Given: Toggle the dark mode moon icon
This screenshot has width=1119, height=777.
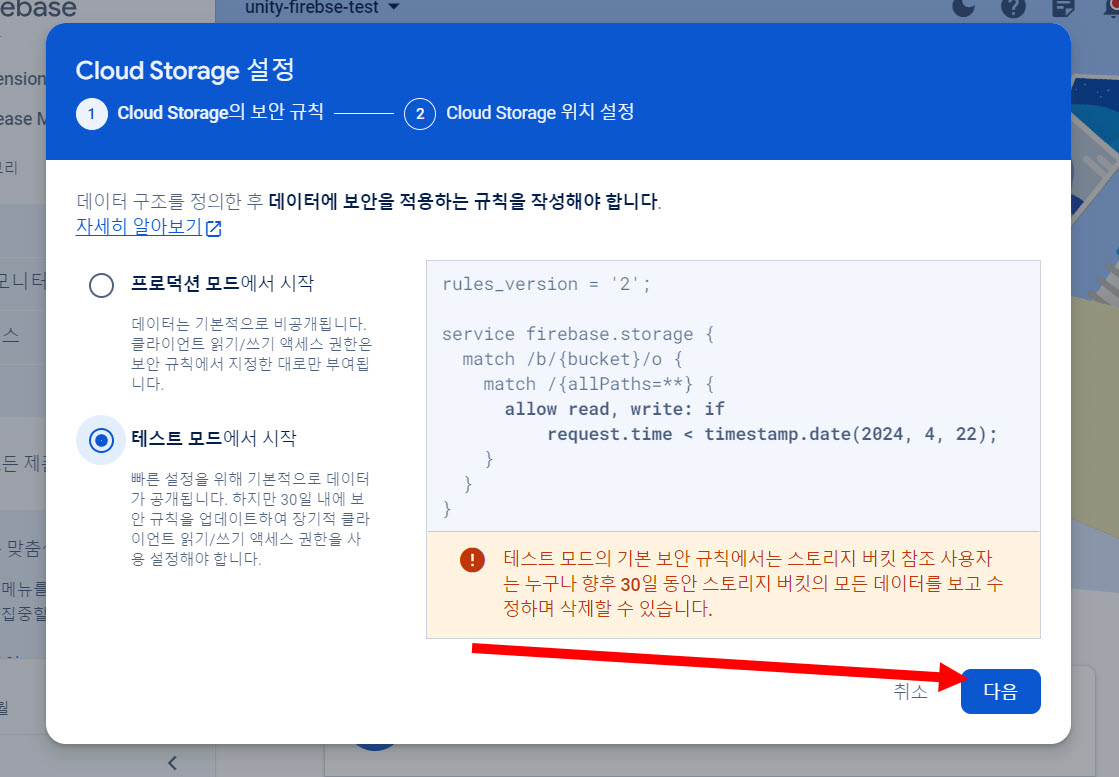Looking at the screenshot, I should tap(964, 7).
